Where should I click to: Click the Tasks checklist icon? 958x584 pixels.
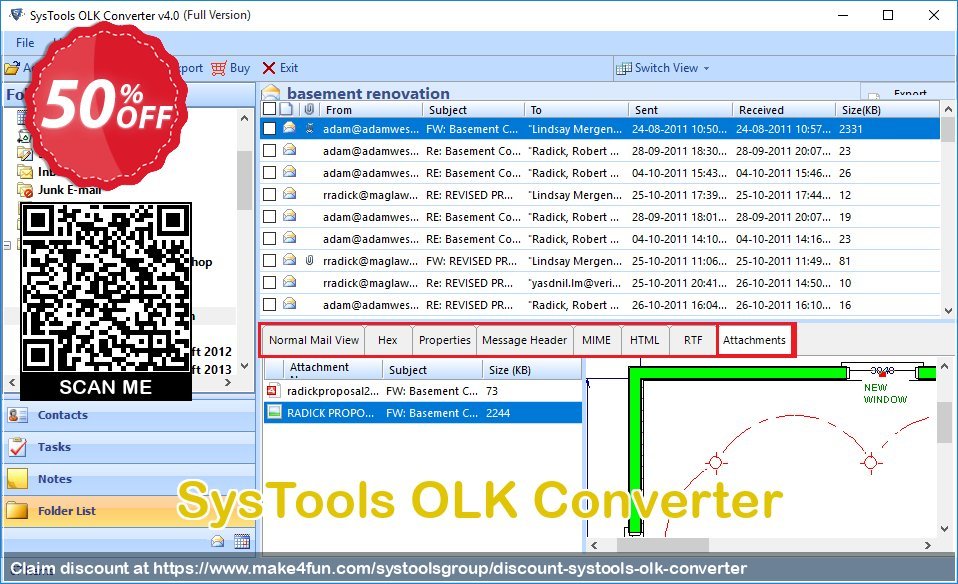18,447
